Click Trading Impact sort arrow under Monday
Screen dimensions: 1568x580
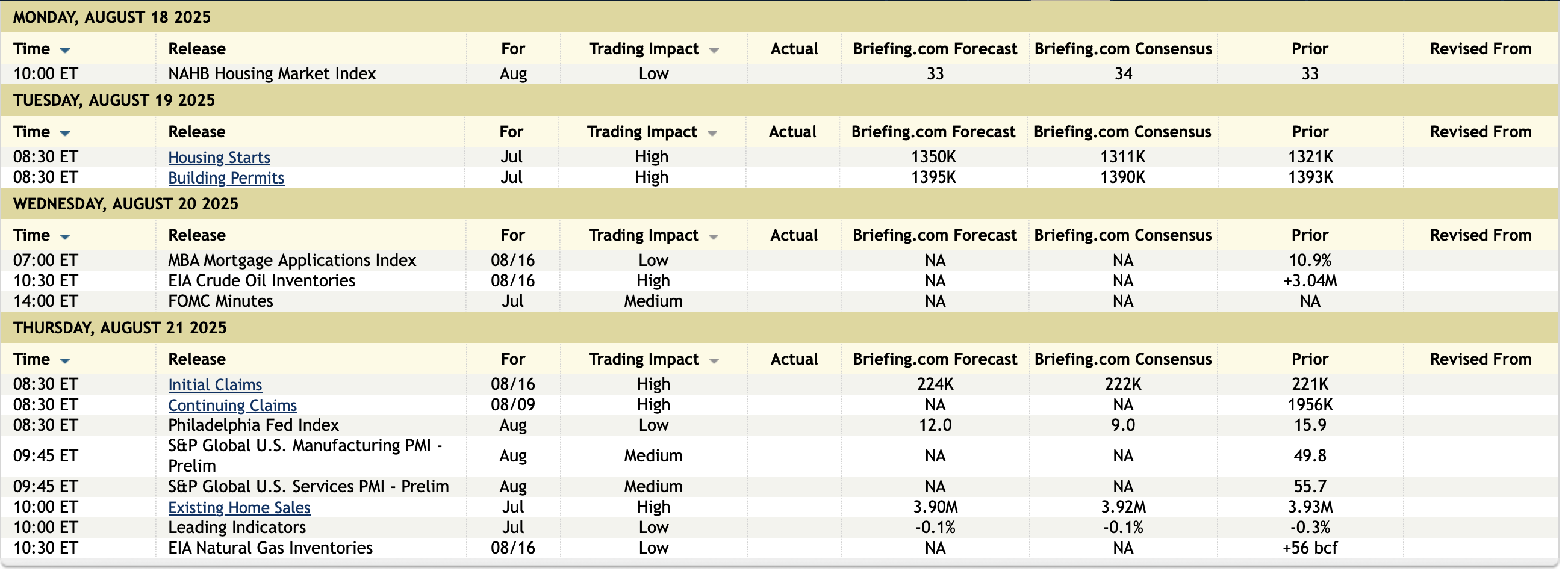pyautogui.click(x=715, y=51)
